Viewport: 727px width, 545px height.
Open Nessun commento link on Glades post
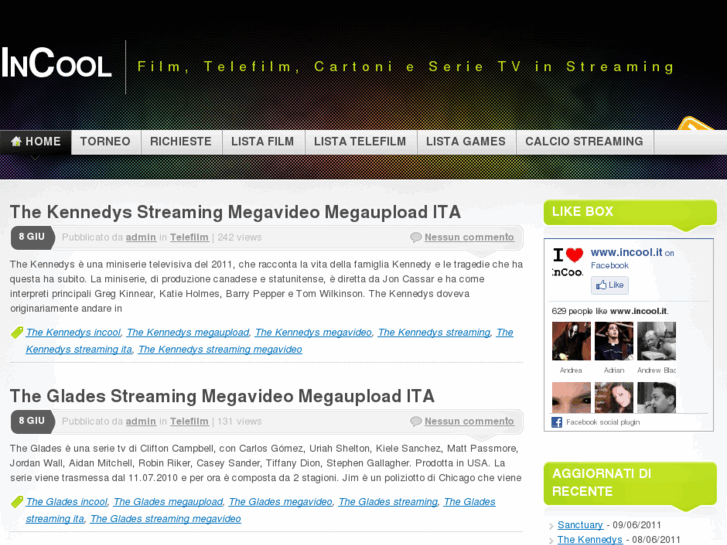click(x=469, y=421)
